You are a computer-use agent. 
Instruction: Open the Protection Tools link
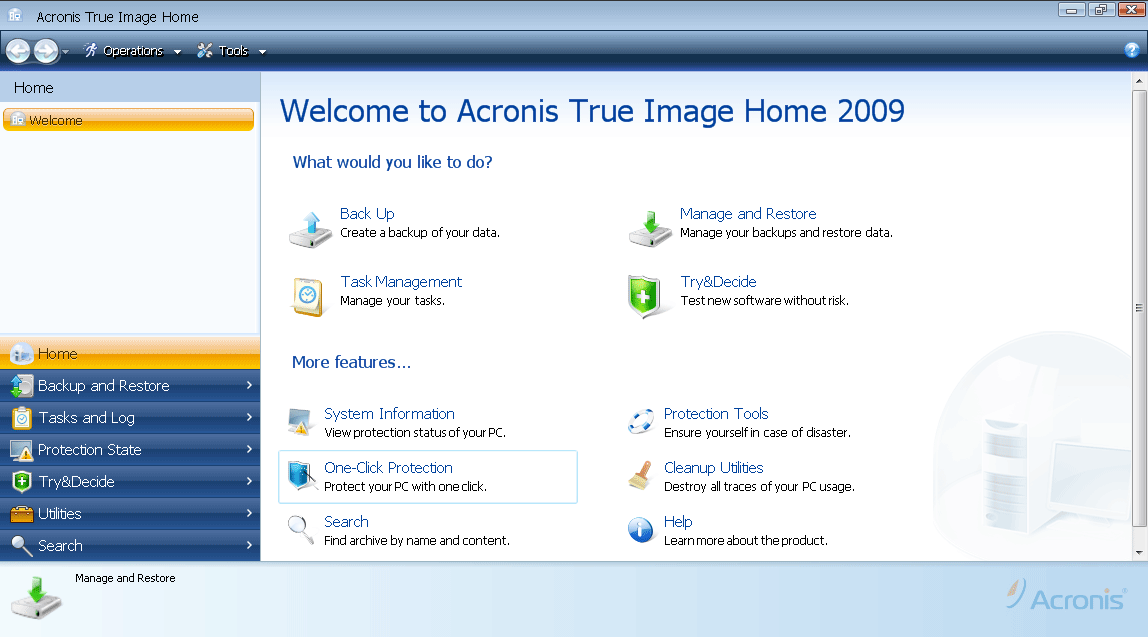(716, 414)
